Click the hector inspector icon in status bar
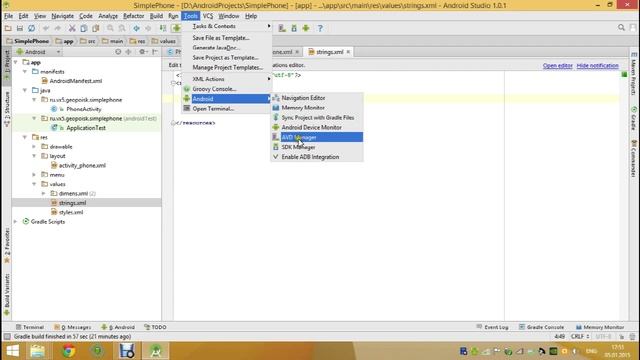Viewport: 640px width, 360px height. pyautogui.click(x=632, y=337)
